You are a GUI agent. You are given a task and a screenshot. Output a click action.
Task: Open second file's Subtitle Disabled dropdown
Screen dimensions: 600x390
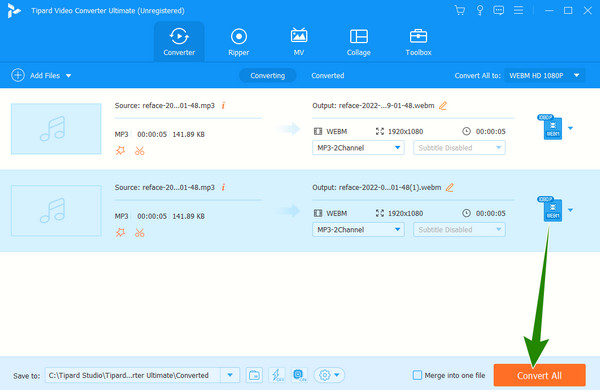459,230
